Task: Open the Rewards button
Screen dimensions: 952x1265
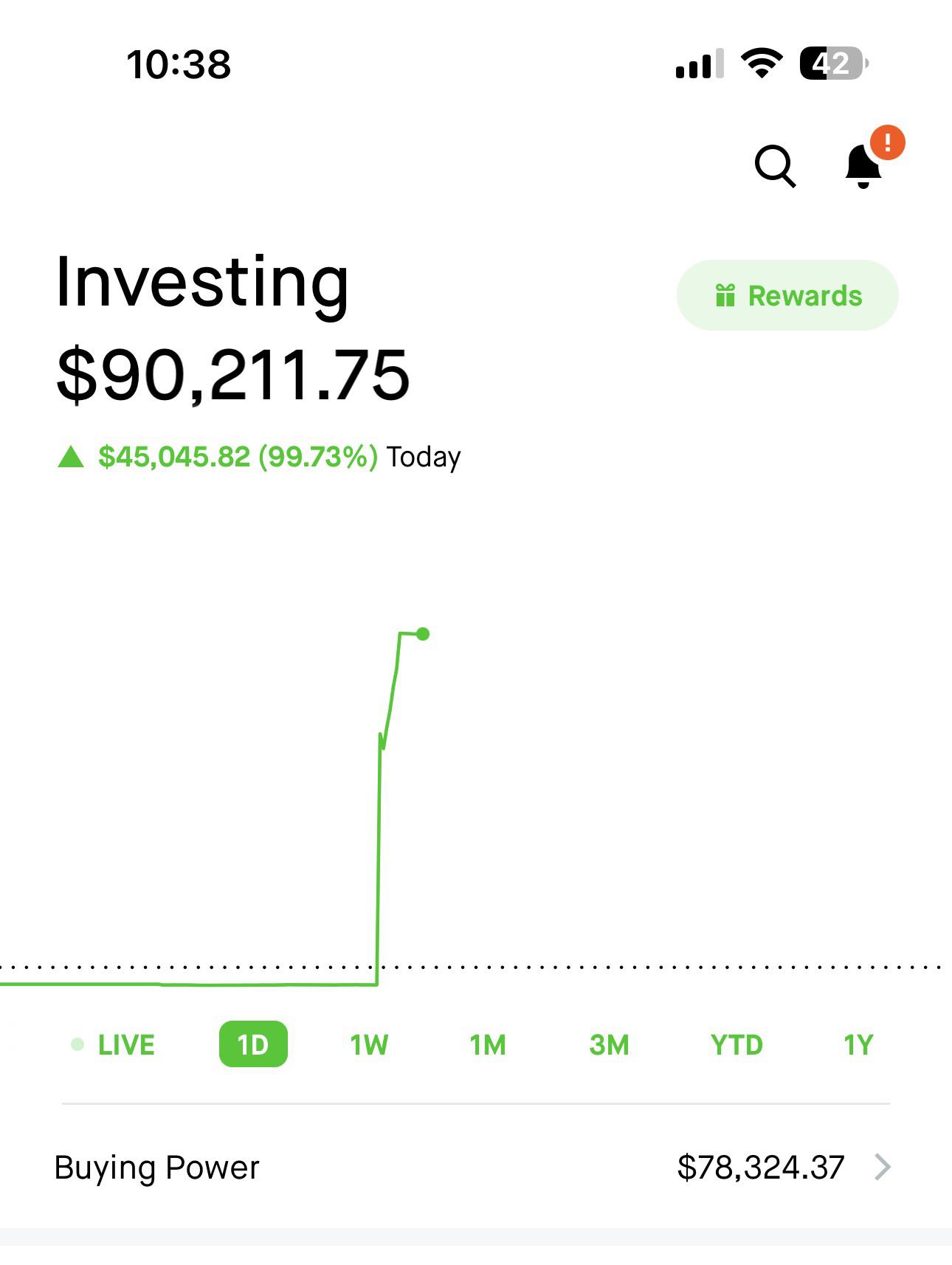Action: point(787,295)
